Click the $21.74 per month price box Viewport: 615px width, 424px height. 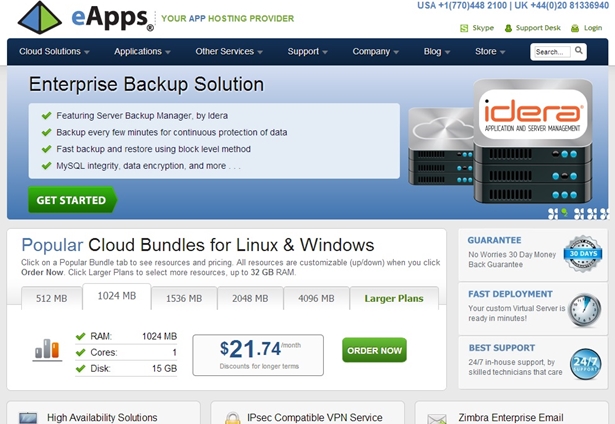click(258, 355)
